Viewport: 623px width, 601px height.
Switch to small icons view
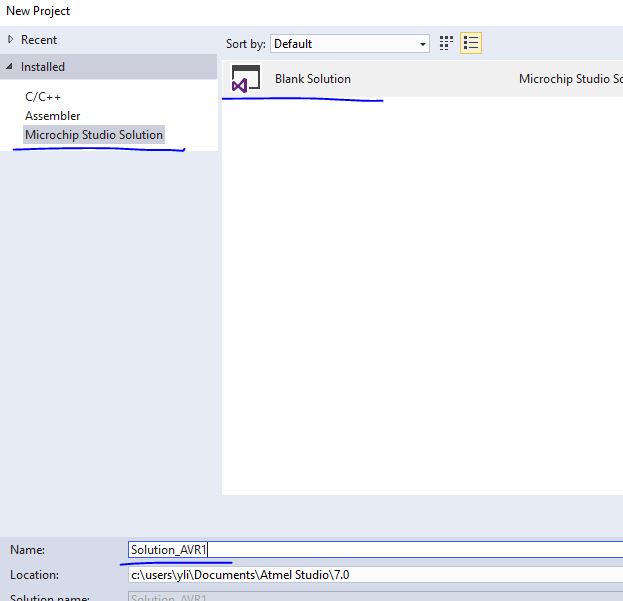pos(446,43)
